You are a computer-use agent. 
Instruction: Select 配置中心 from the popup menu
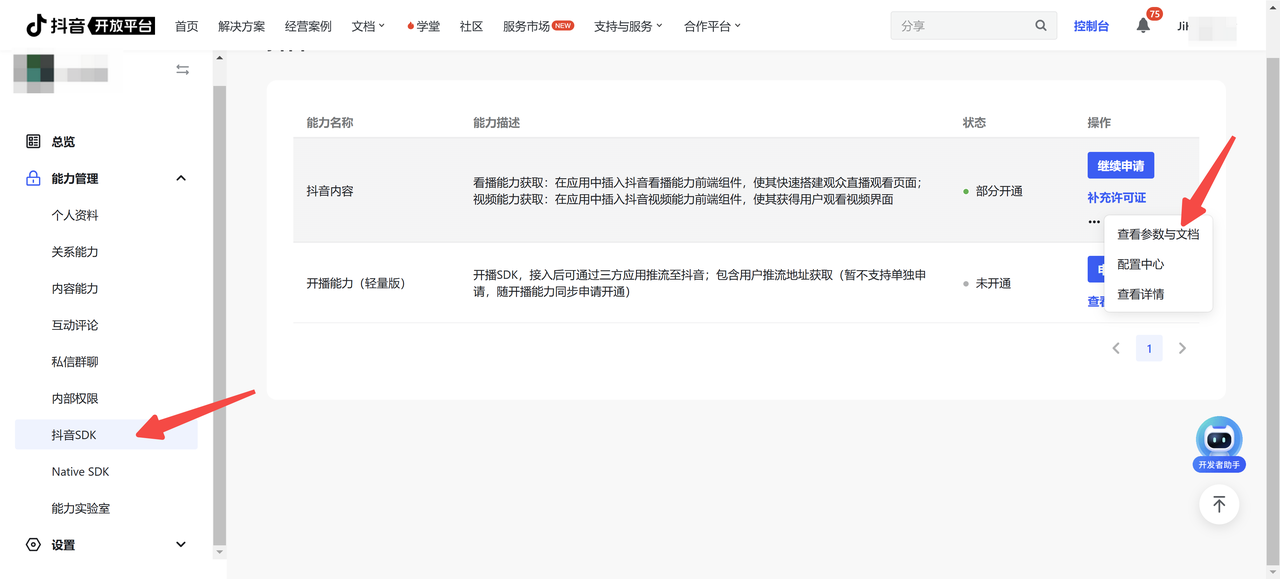(x=1140, y=265)
